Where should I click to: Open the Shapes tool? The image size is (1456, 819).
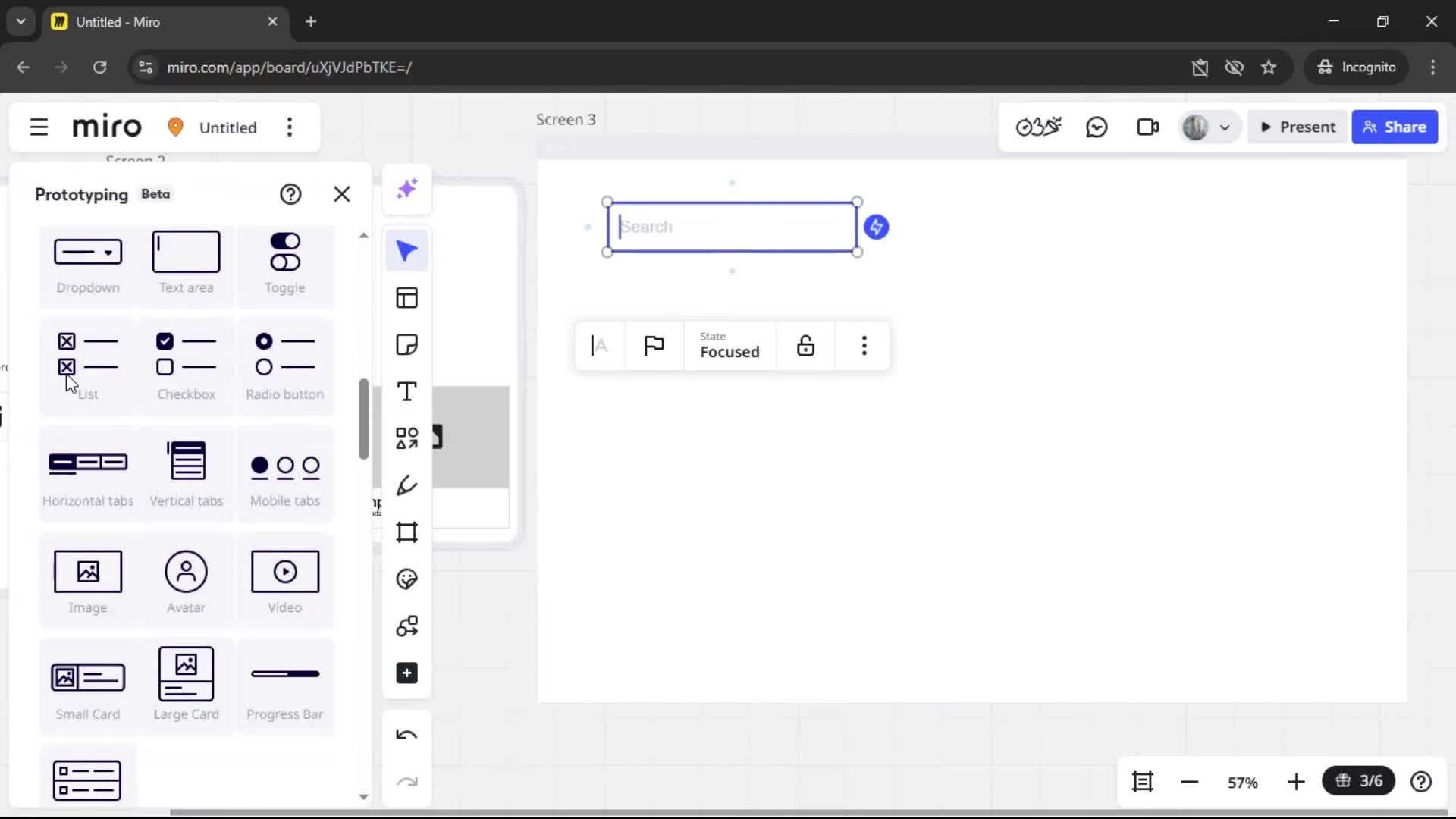[x=407, y=438]
